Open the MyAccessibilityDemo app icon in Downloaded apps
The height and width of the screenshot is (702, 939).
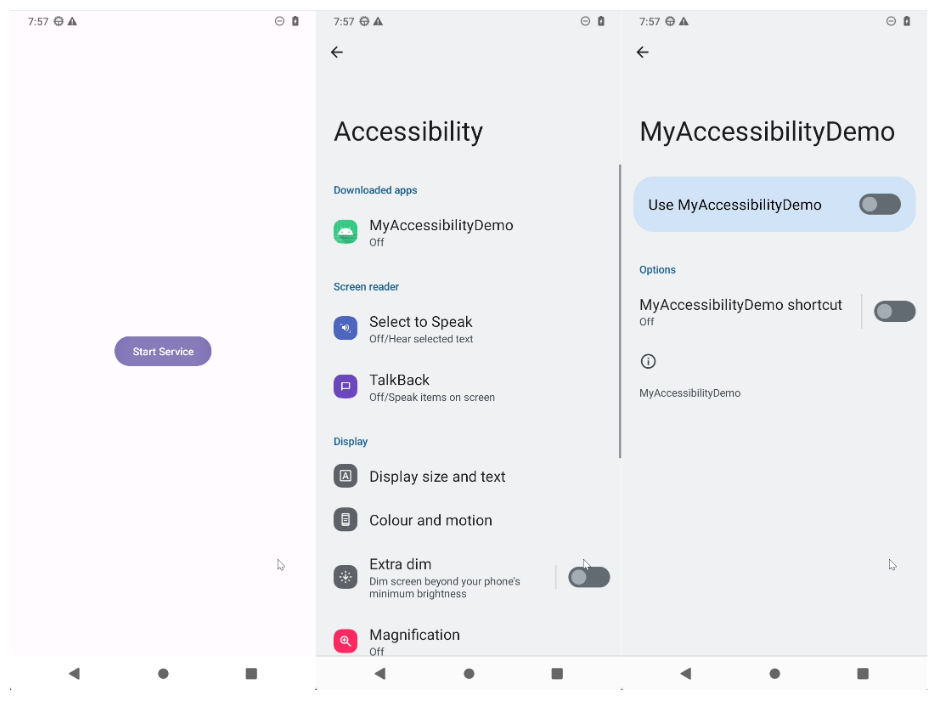click(x=345, y=231)
